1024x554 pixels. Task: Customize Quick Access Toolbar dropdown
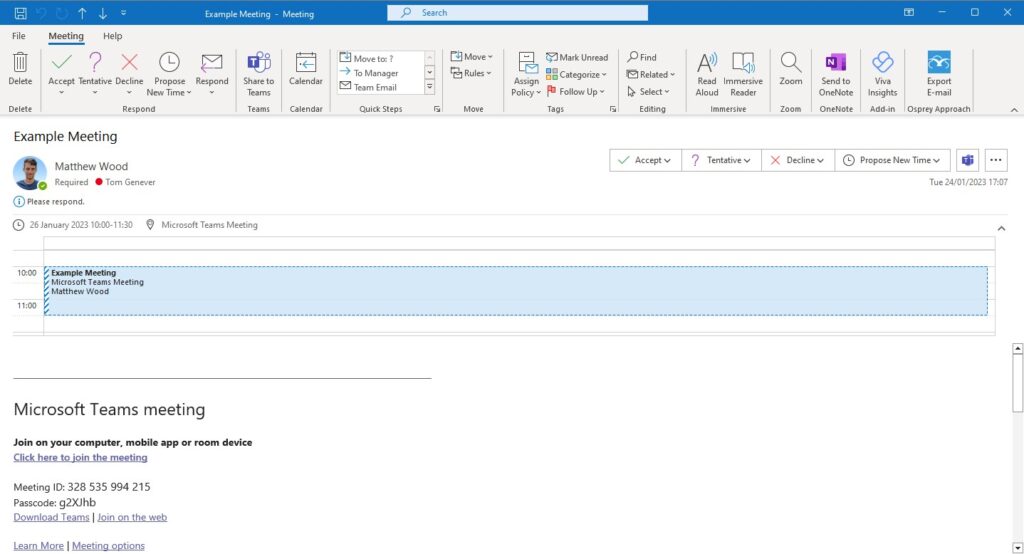click(123, 13)
